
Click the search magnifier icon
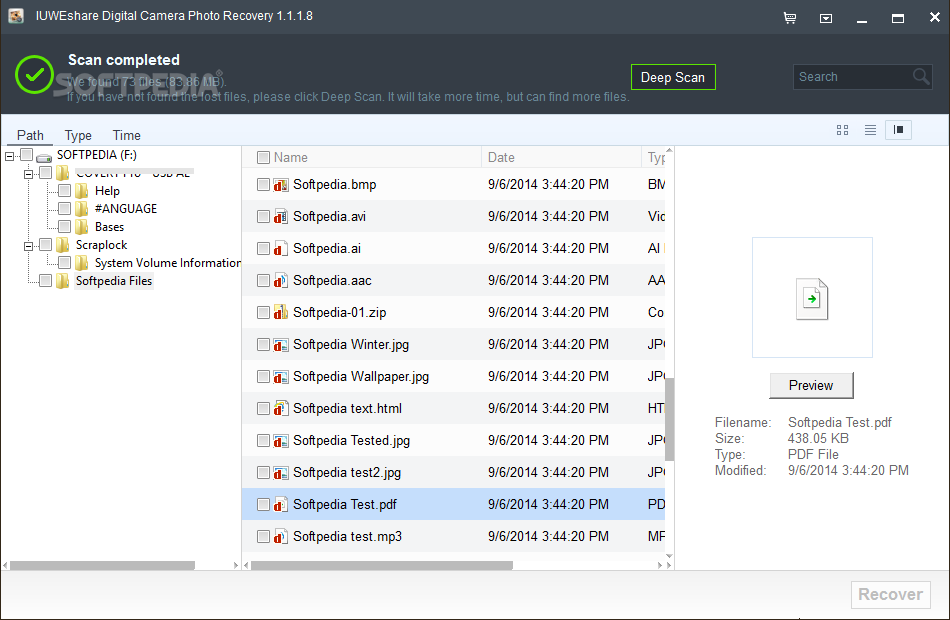[x=921, y=76]
